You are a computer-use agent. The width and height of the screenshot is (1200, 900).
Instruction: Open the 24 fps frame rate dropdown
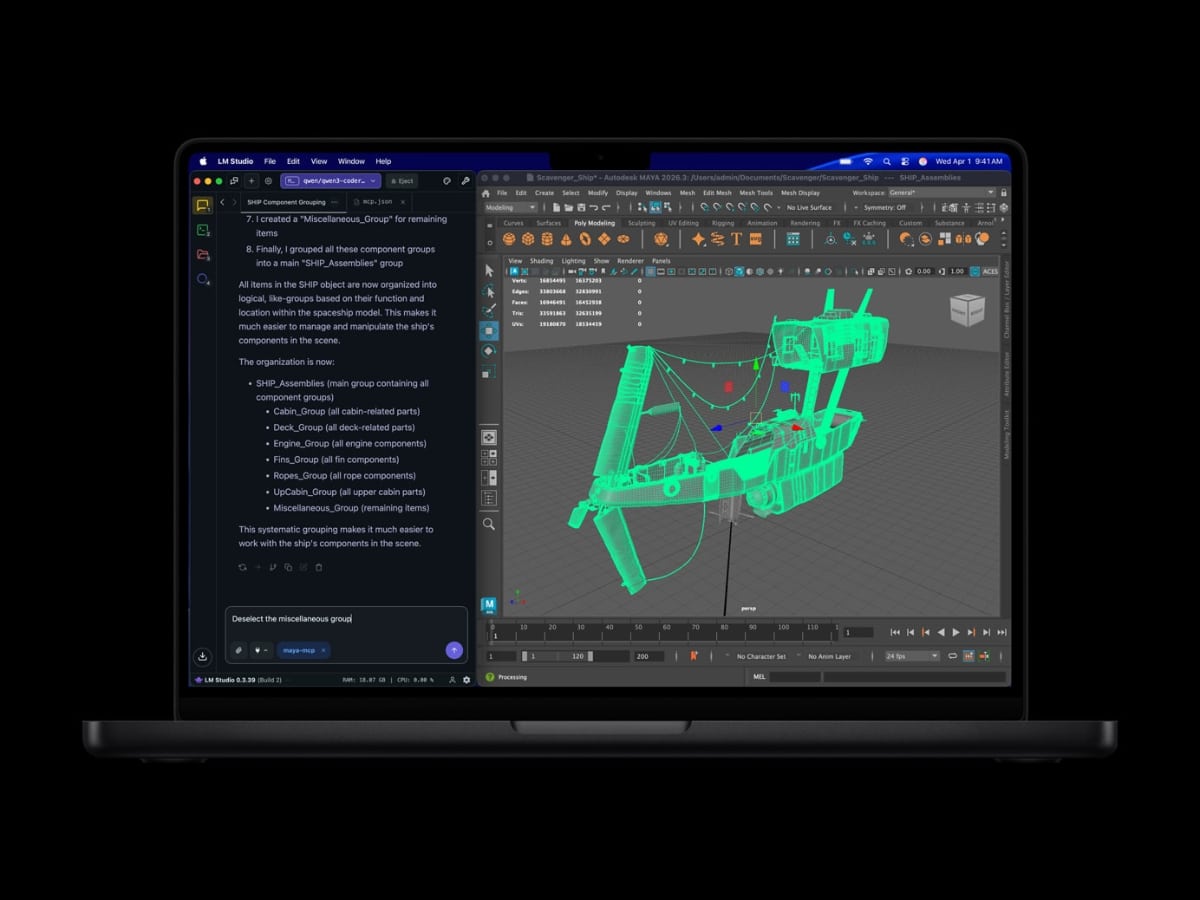point(911,656)
